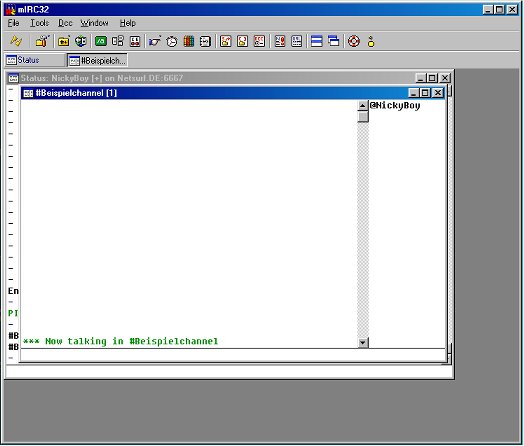524x446 pixels.
Task: Focus the #Beispielchannel message input box
Action: (233, 355)
